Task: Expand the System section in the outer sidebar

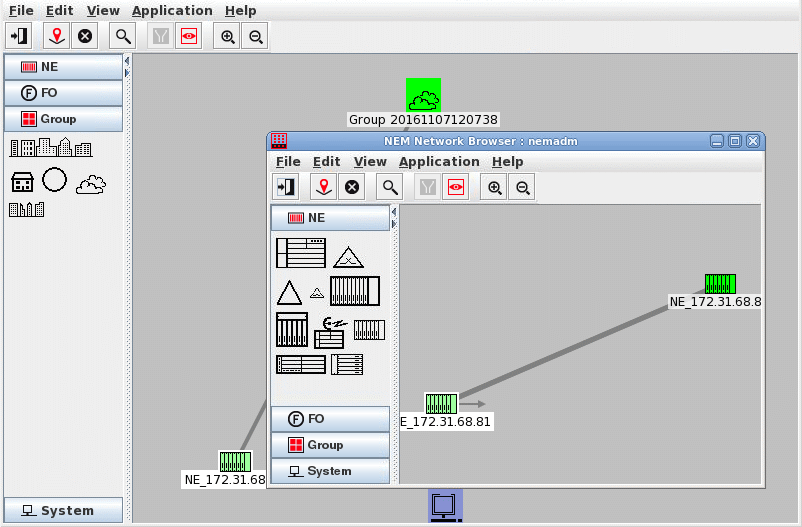Action: point(63,510)
